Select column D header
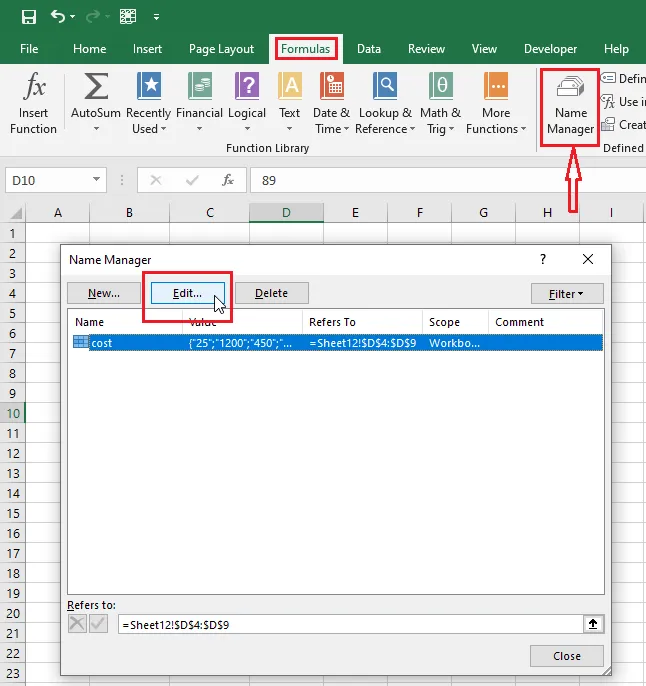The width and height of the screenshot is (646, 686). 286,213
